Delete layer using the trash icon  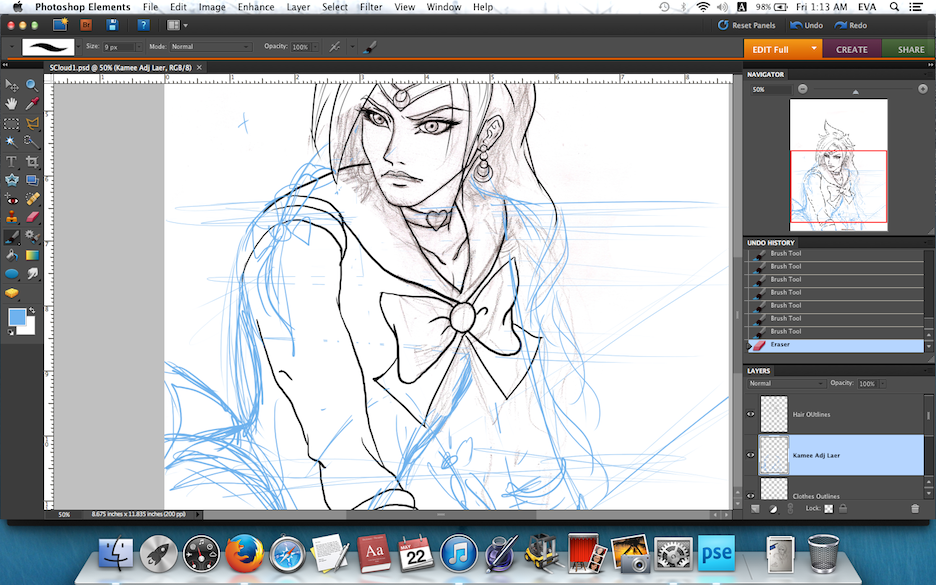click(914, 509)
